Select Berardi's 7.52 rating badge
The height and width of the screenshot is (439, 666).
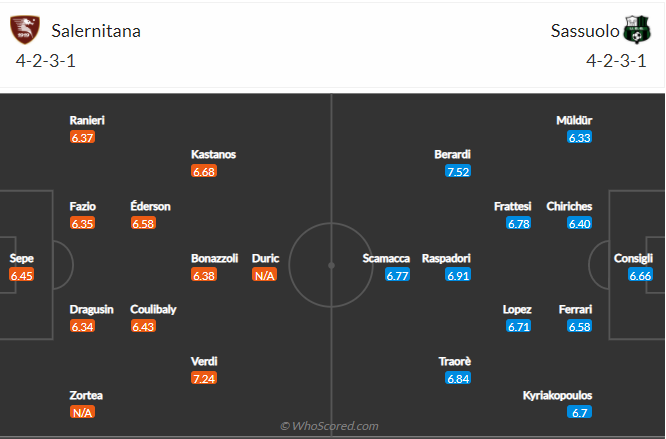tap(458, 172)
